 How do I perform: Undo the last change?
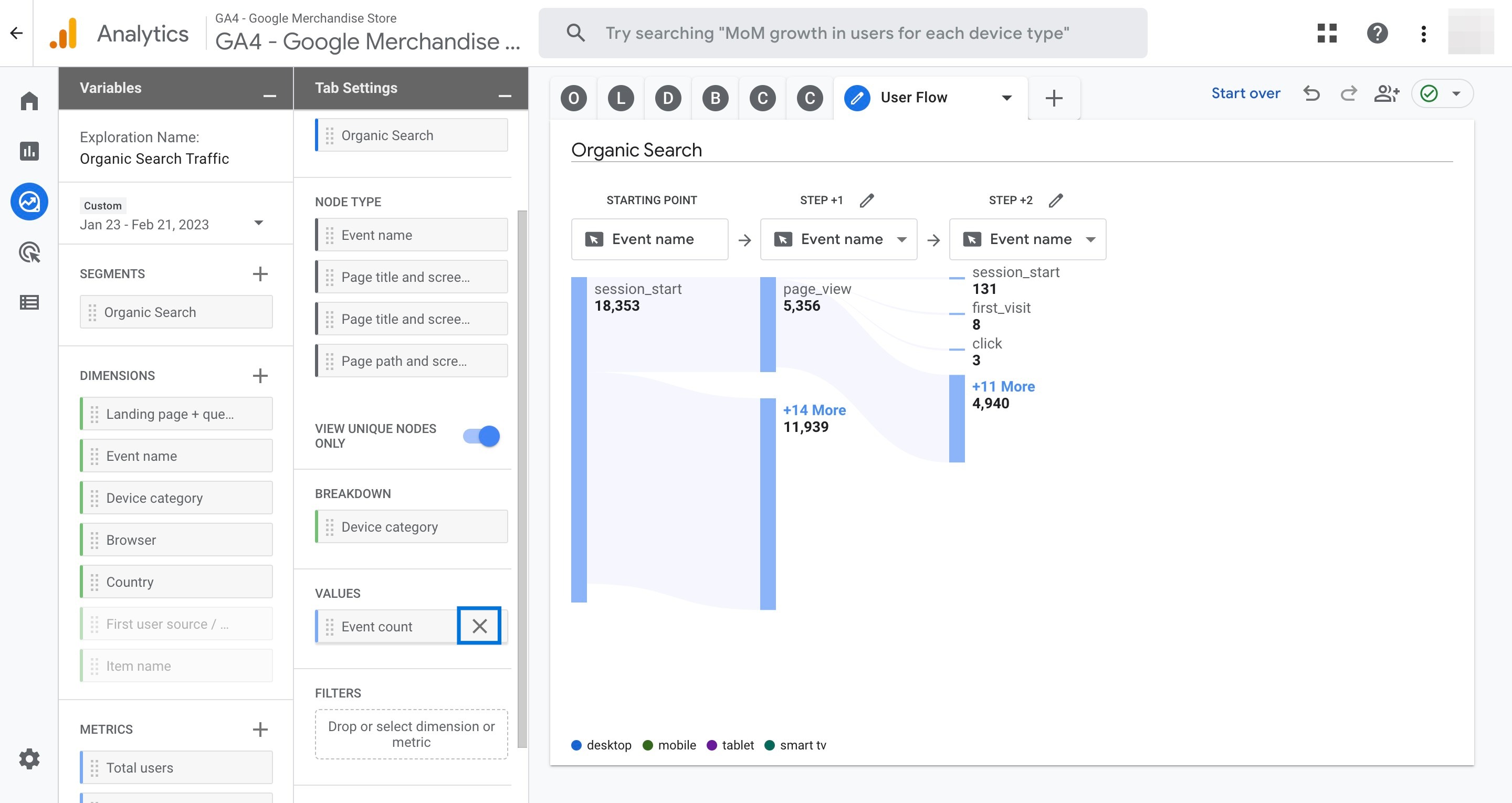click(x=1311, y=93)
